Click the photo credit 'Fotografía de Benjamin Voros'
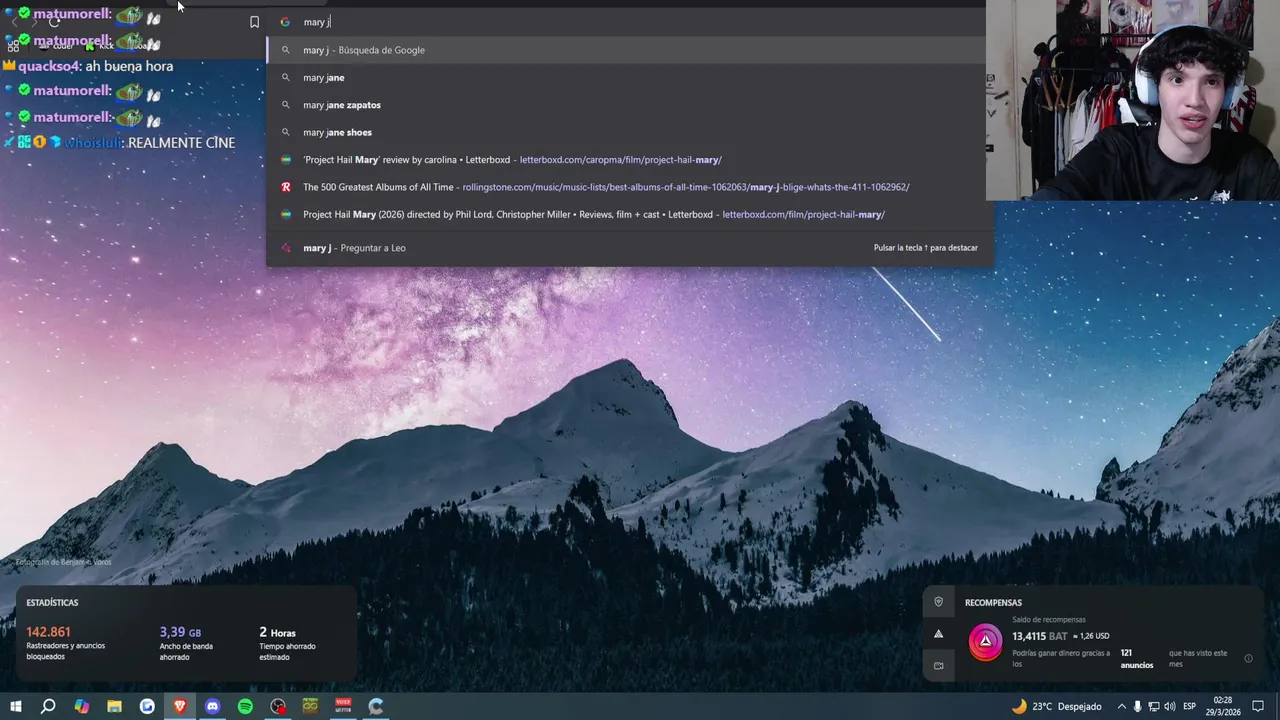The image size is (1280, 720). coord(63,562)
